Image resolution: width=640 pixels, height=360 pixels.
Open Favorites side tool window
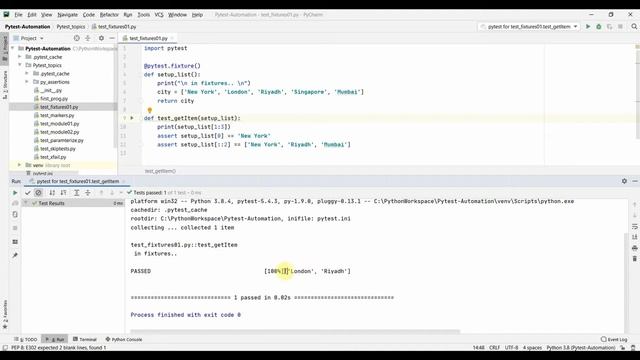5,314
